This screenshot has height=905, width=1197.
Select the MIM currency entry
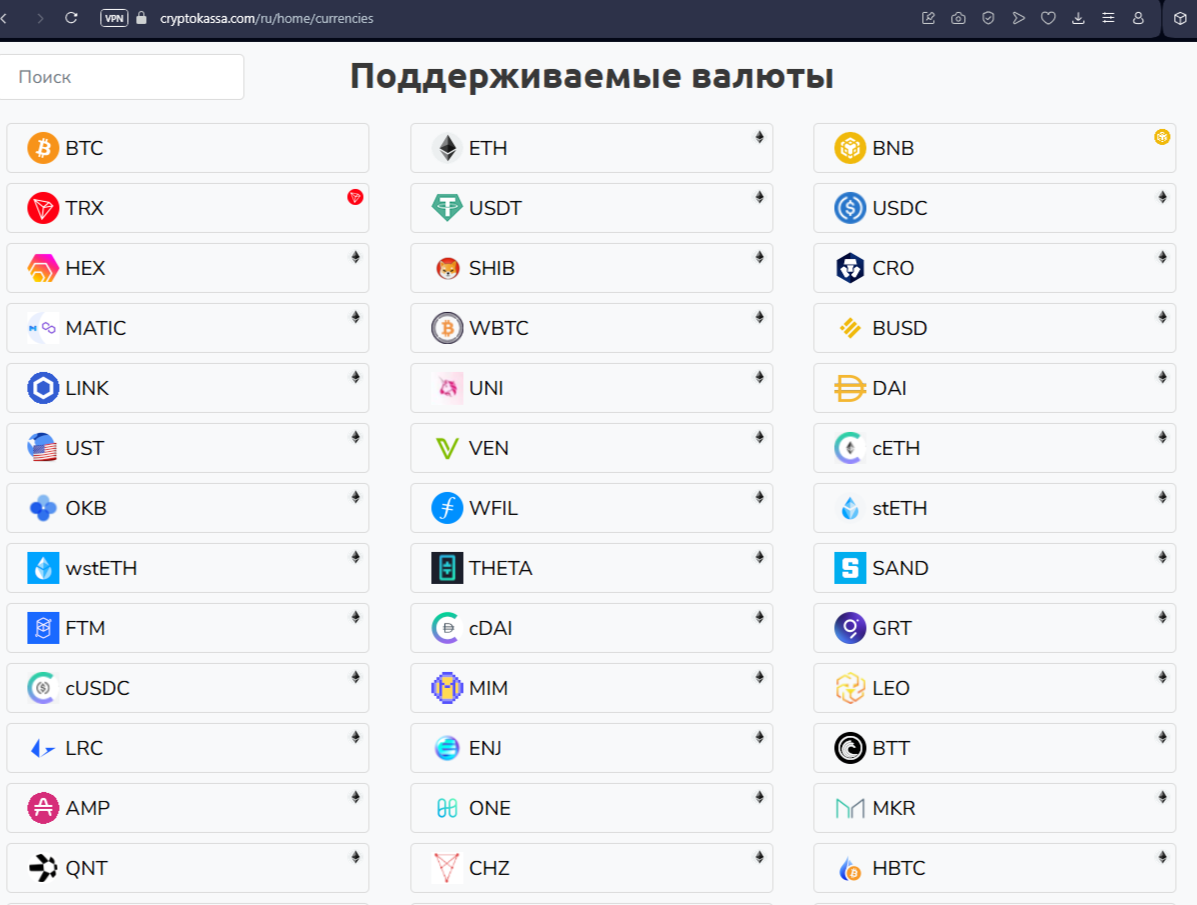pos(592,688)
